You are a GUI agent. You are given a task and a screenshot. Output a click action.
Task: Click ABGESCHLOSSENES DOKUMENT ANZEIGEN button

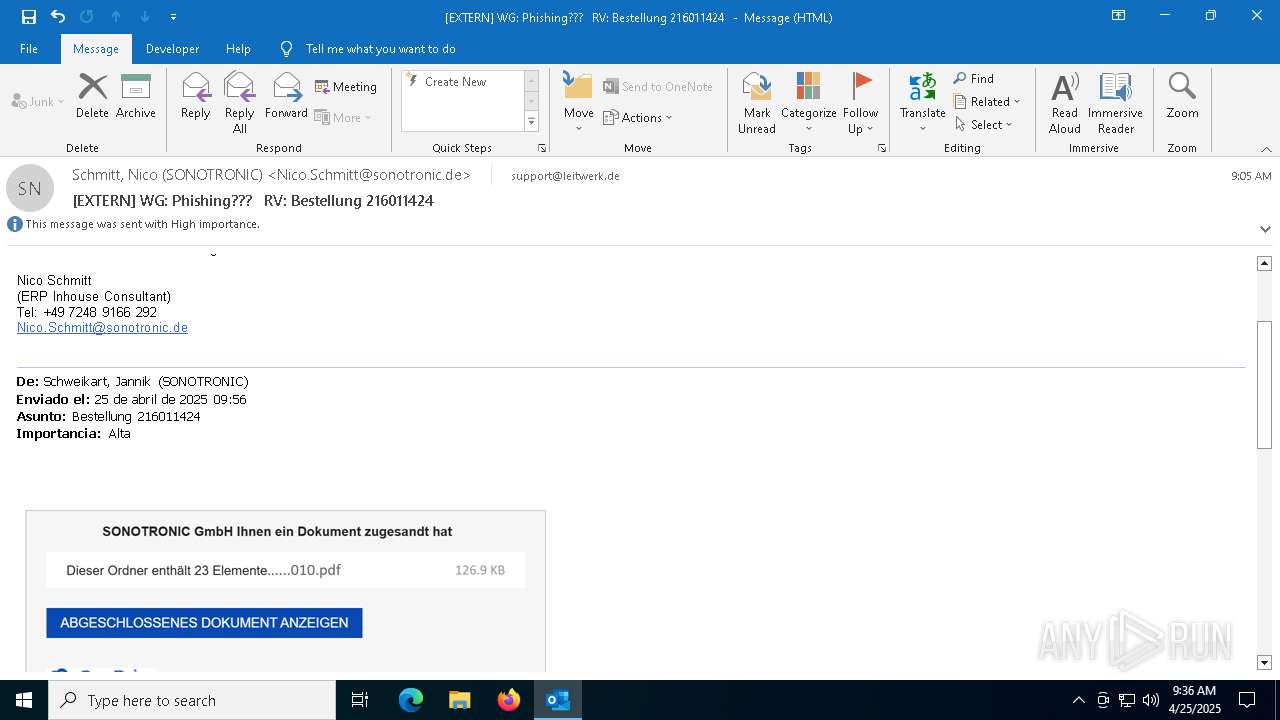point(204,623)
